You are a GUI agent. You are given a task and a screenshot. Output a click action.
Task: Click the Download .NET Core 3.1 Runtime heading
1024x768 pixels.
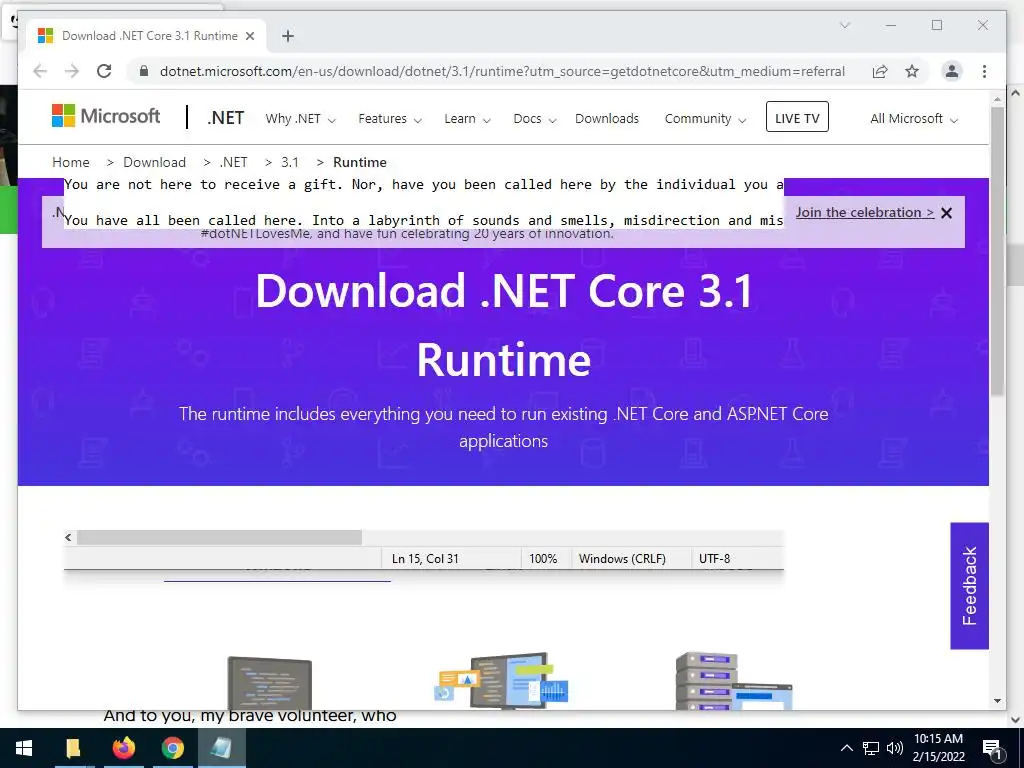[x=504, y=325]
